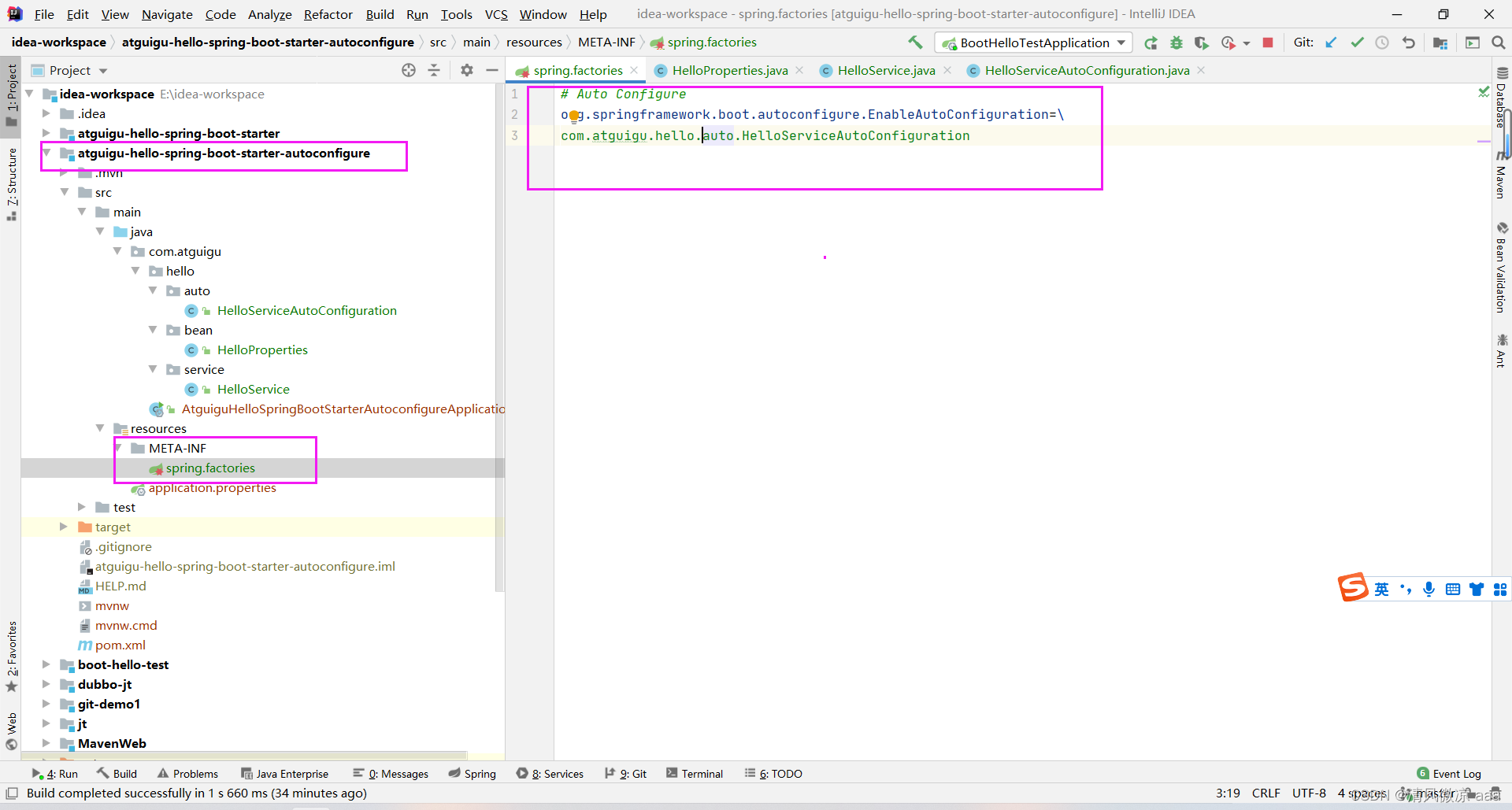The width and height of the screenshot is (1512, 810).
Task: Click the UTF-8 encoding status widget
Action: (x=1308, y=793)
